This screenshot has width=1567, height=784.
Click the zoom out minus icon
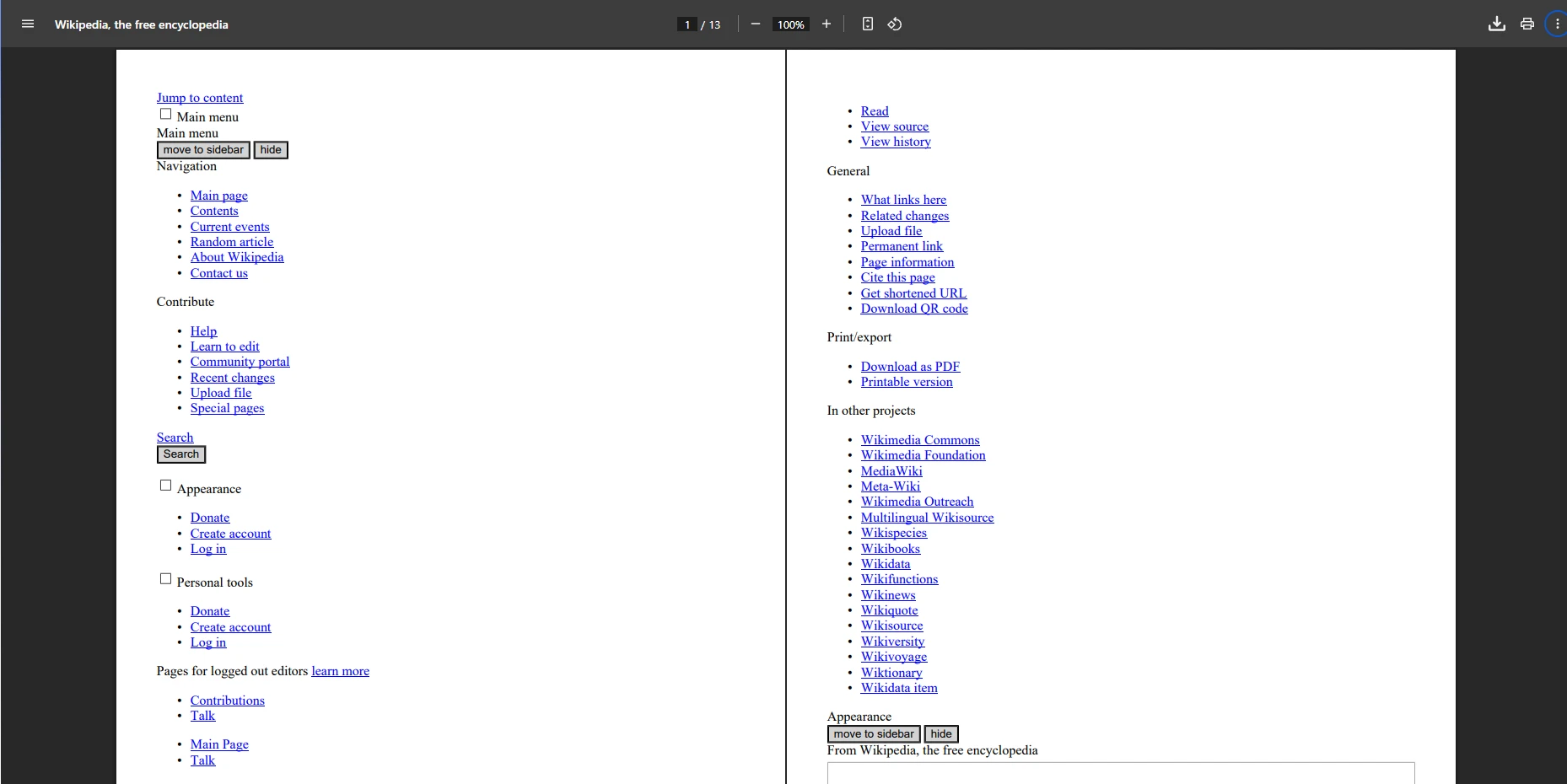(756, 24)
